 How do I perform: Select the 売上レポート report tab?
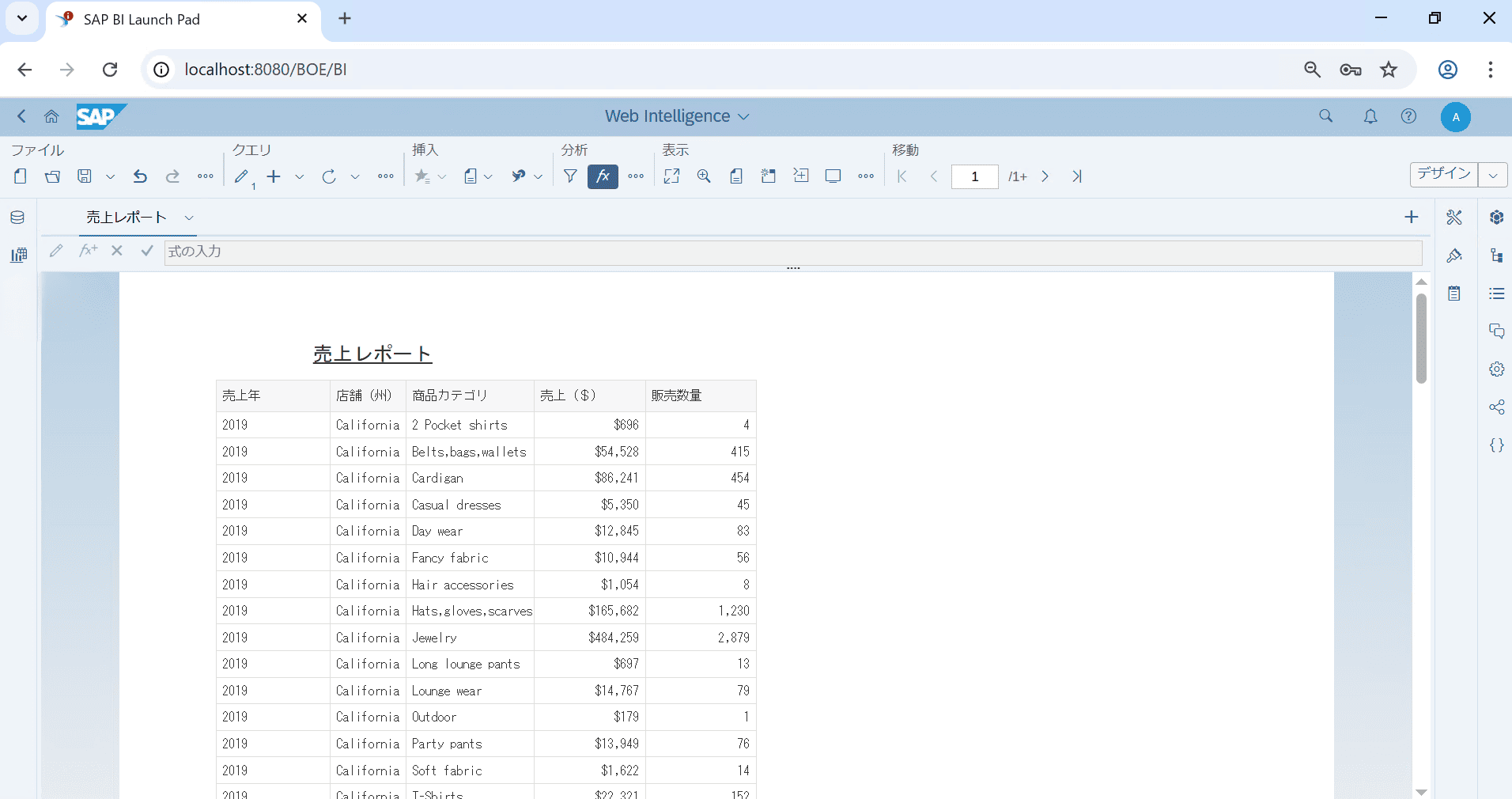(127, 218)
